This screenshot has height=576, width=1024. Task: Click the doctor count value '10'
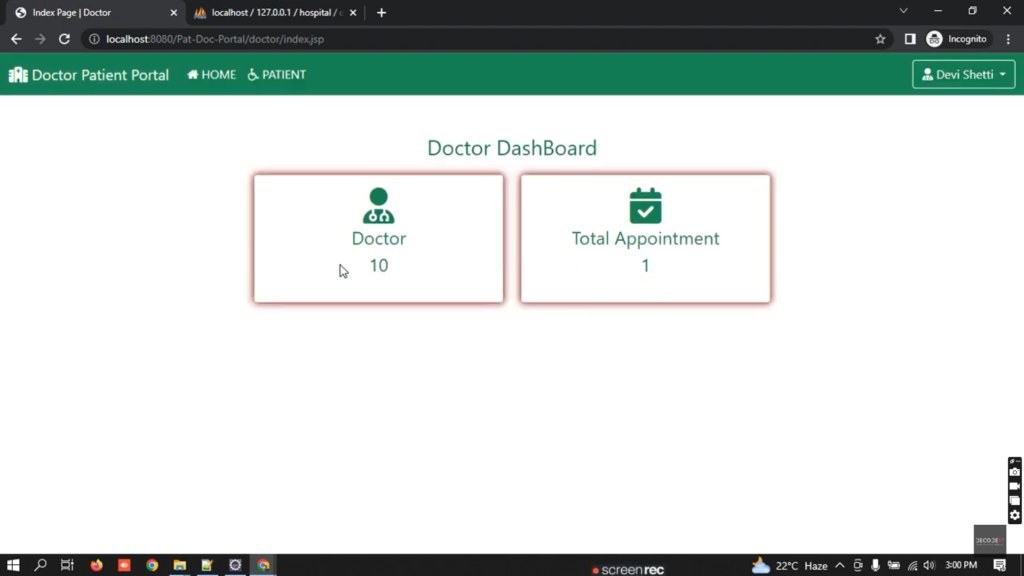pos(379,265)
